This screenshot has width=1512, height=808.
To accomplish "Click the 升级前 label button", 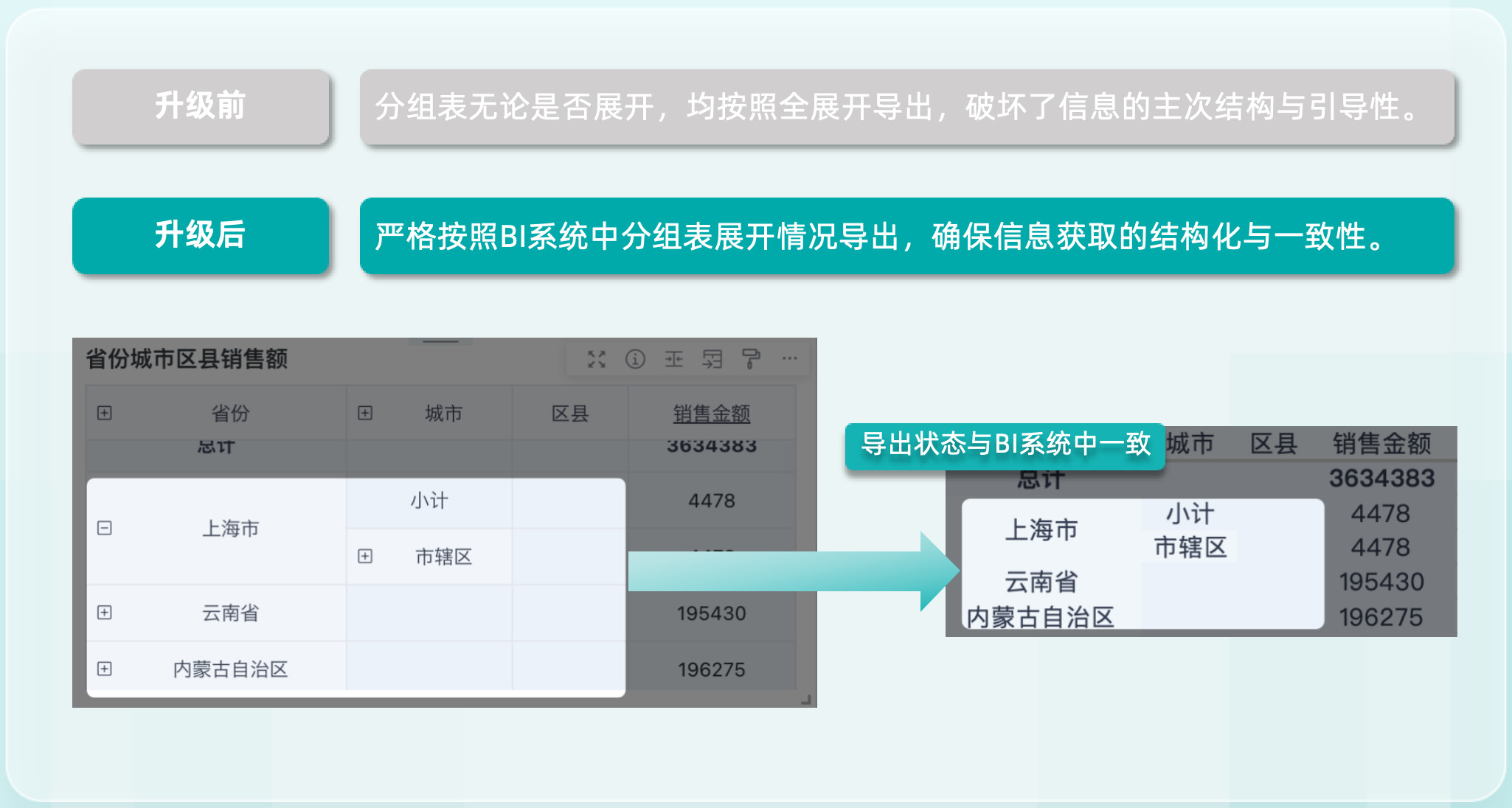I will click(x=200, y=107).
